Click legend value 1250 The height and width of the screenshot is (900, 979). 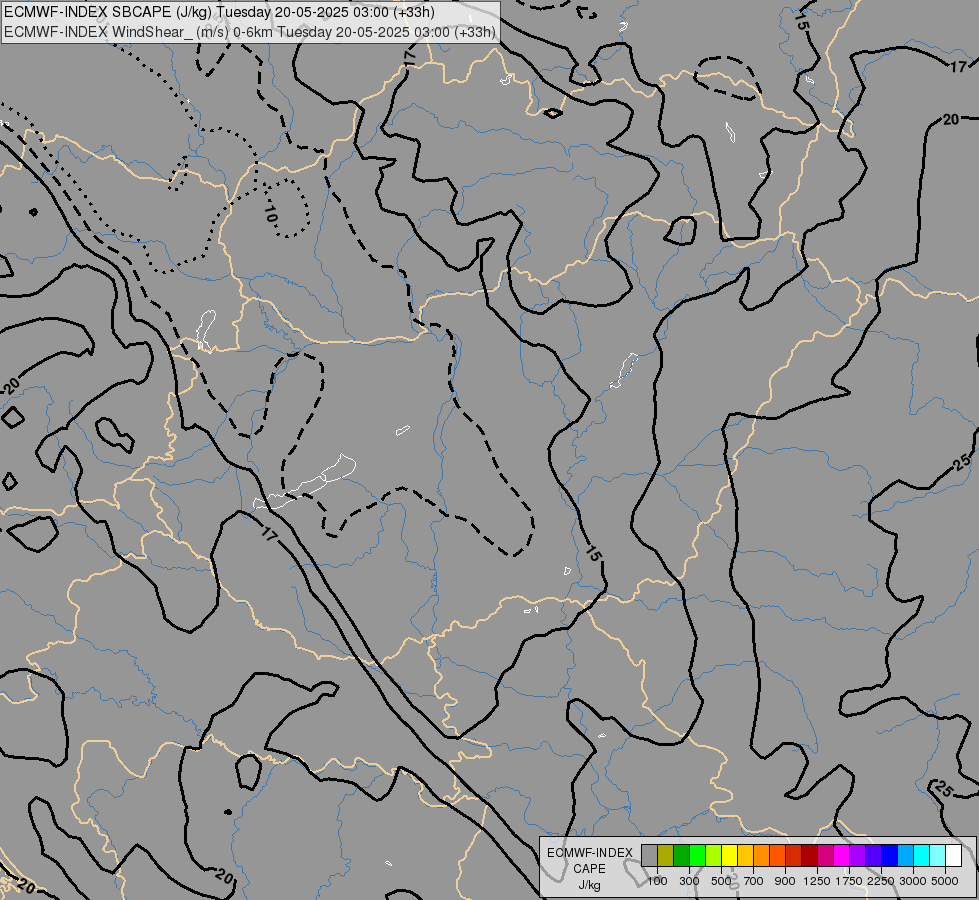tap(817, 881)
